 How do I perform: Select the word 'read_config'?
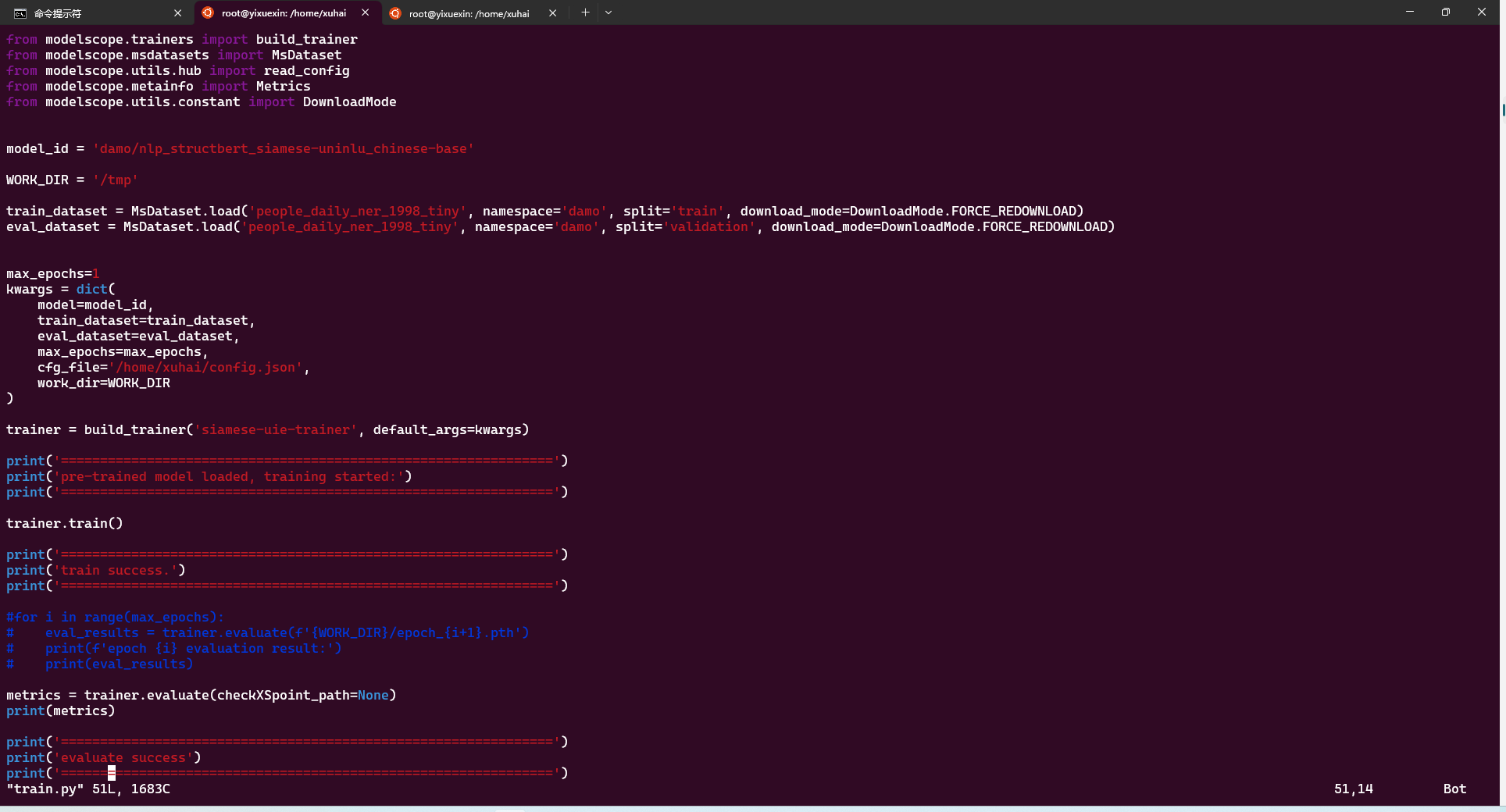pos(307,70)
